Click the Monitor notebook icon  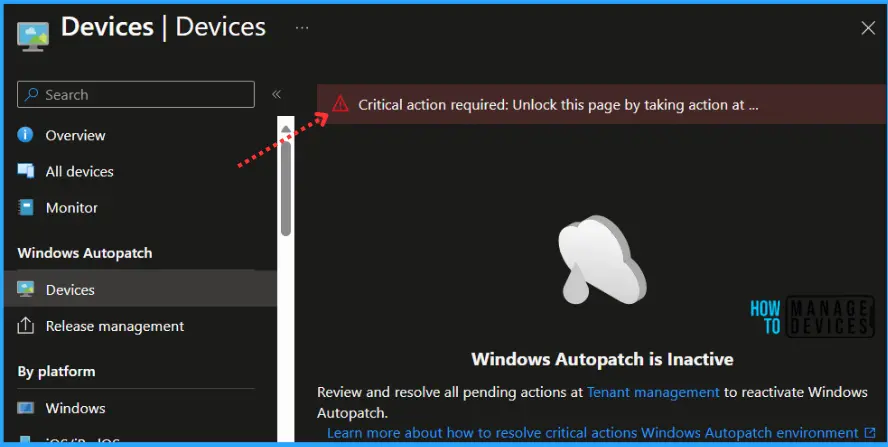click(25, 207)
